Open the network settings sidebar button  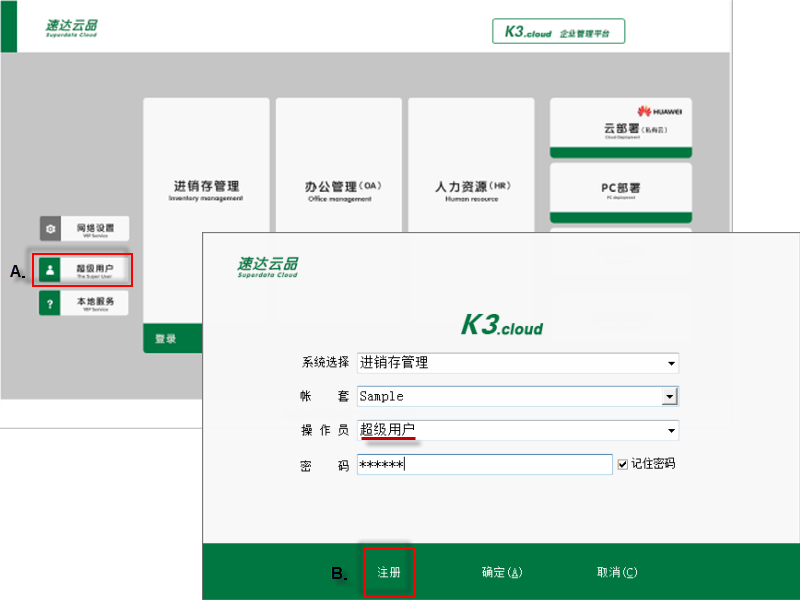pyautogui.click(x=85, y=229)
